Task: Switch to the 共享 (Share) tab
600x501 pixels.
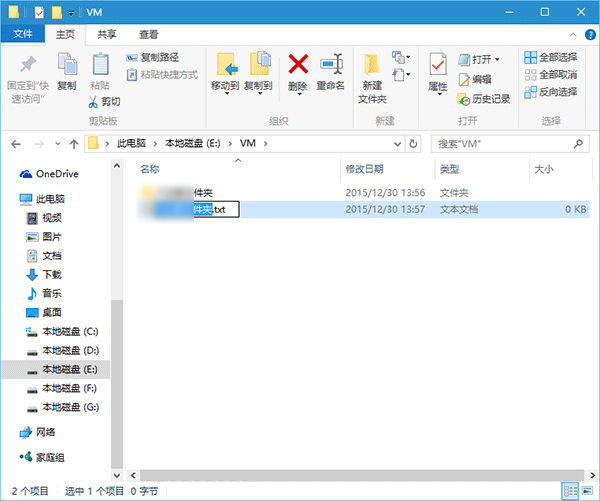Action: tap(107, 34)
